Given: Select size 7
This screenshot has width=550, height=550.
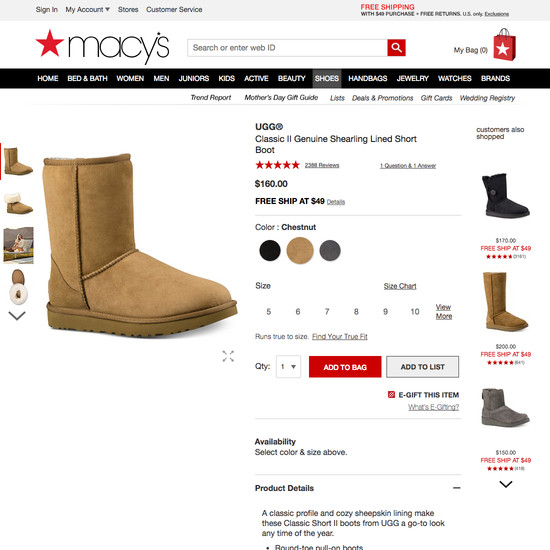Looking at the screenshot, I should point(327,311).
